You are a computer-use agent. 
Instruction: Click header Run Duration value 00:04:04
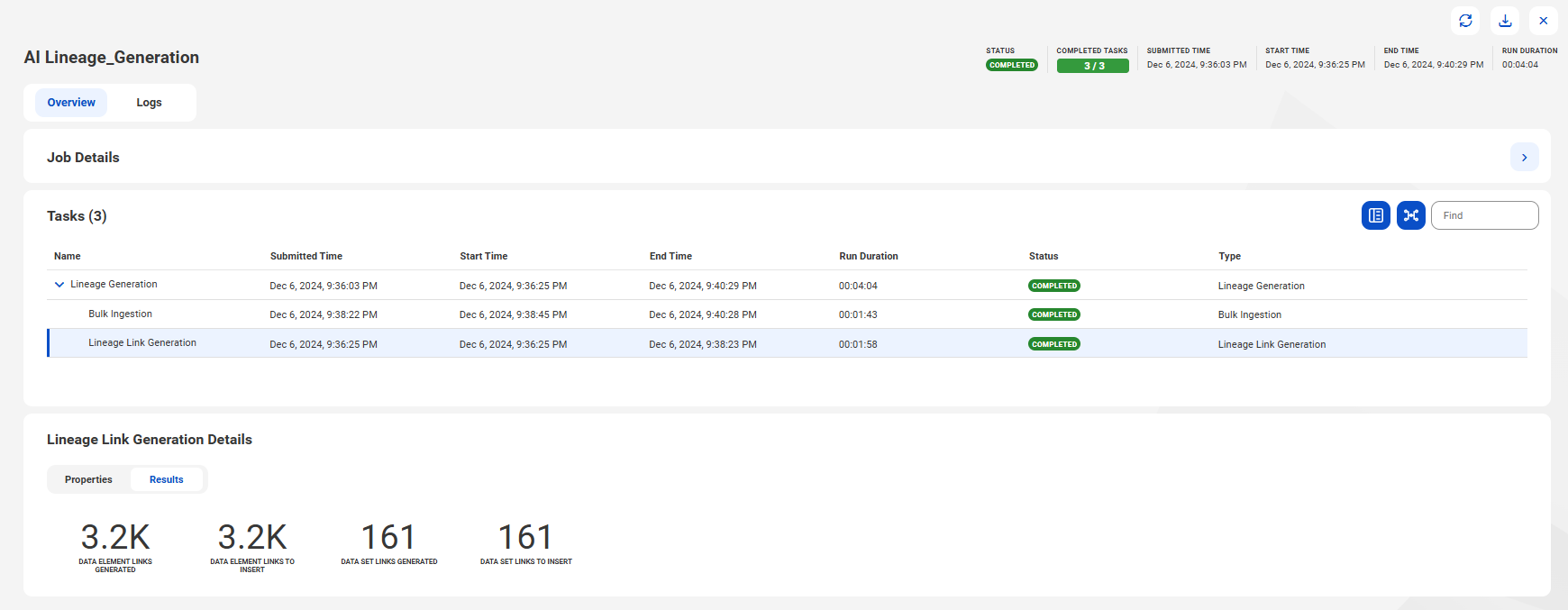[x=1520, y=65]
